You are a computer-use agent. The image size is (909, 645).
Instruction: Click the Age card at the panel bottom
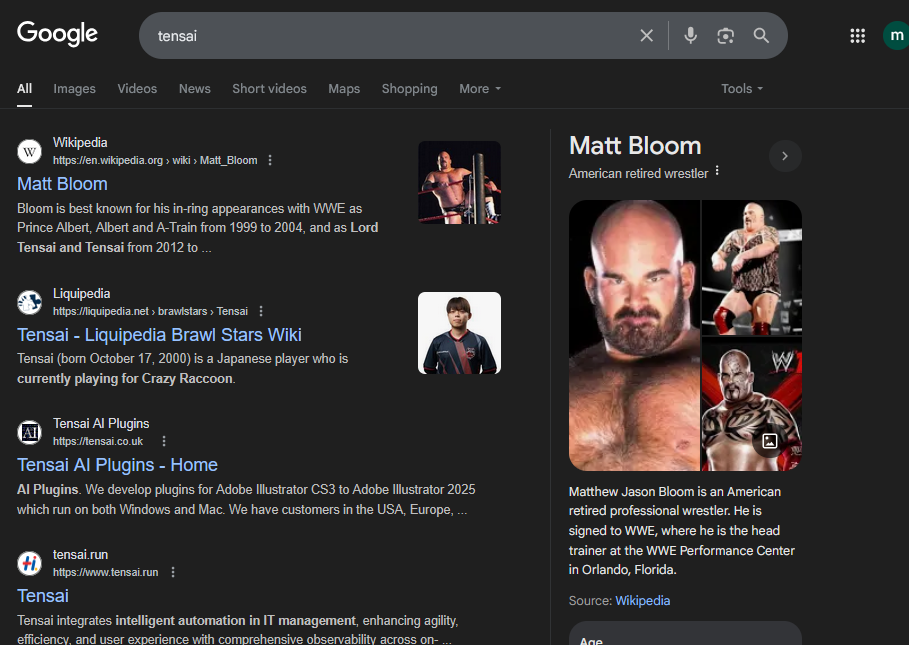click(x=685, y=633)
